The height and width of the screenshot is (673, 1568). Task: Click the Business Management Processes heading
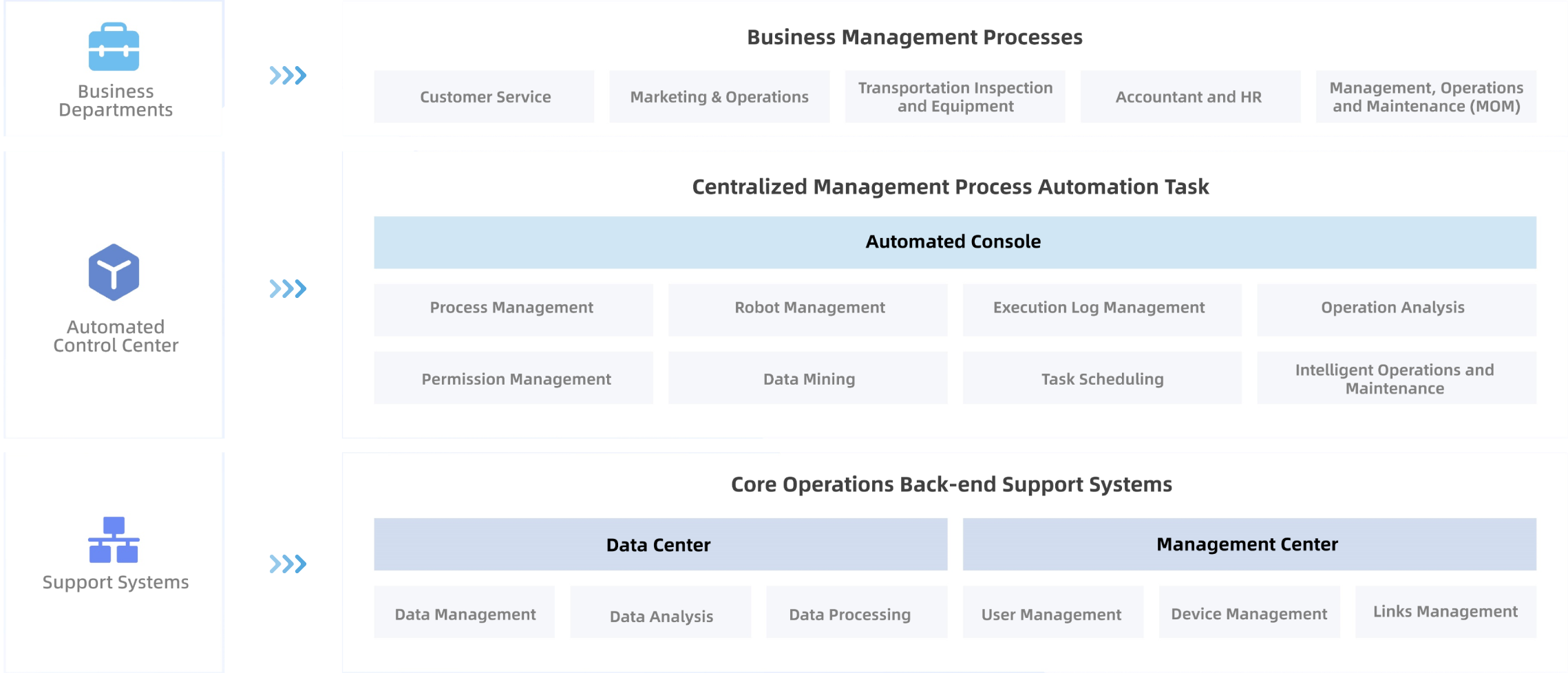point(914,37)
